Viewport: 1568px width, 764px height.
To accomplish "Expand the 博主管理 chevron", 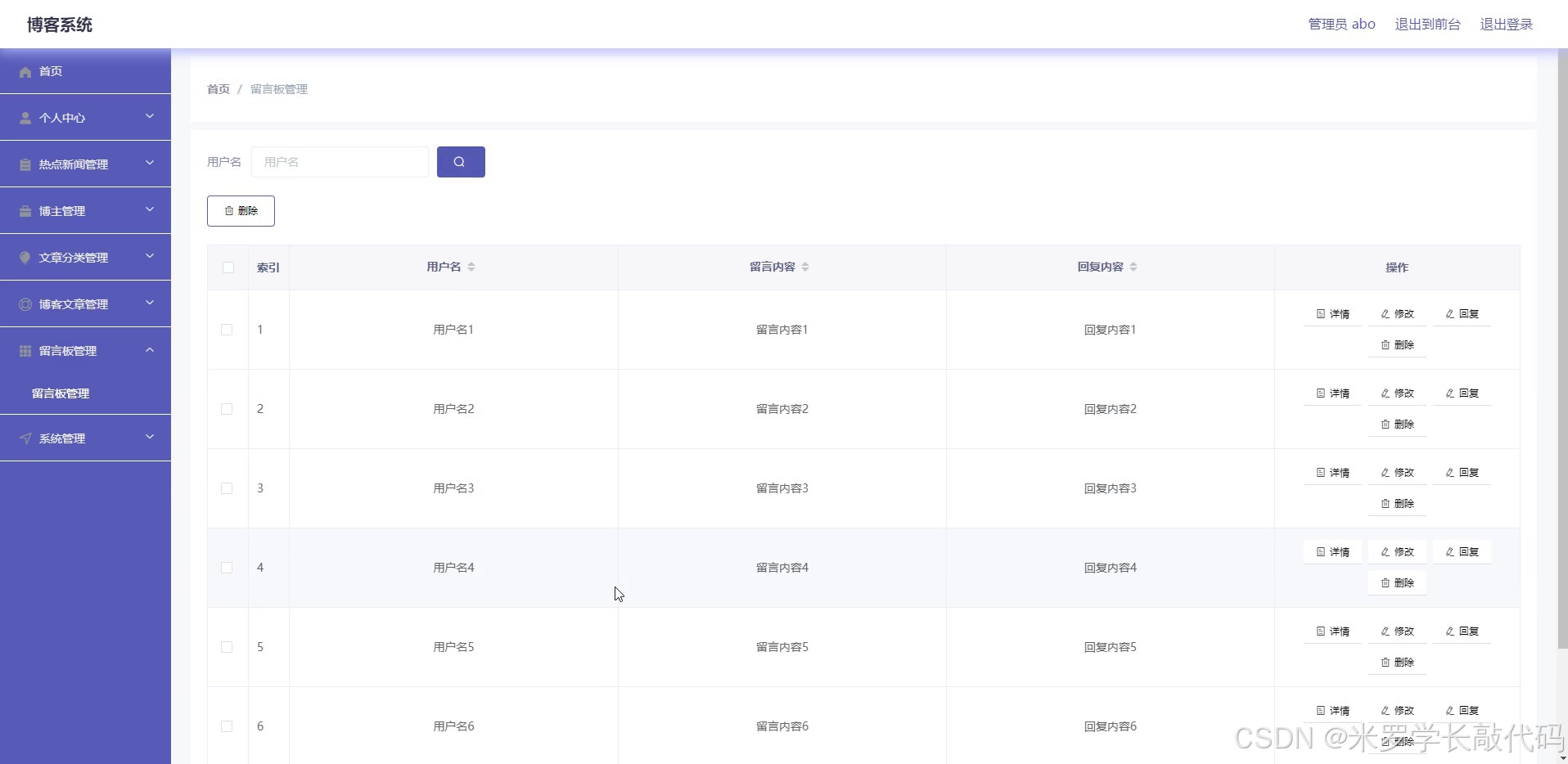I will click(150, 209).
